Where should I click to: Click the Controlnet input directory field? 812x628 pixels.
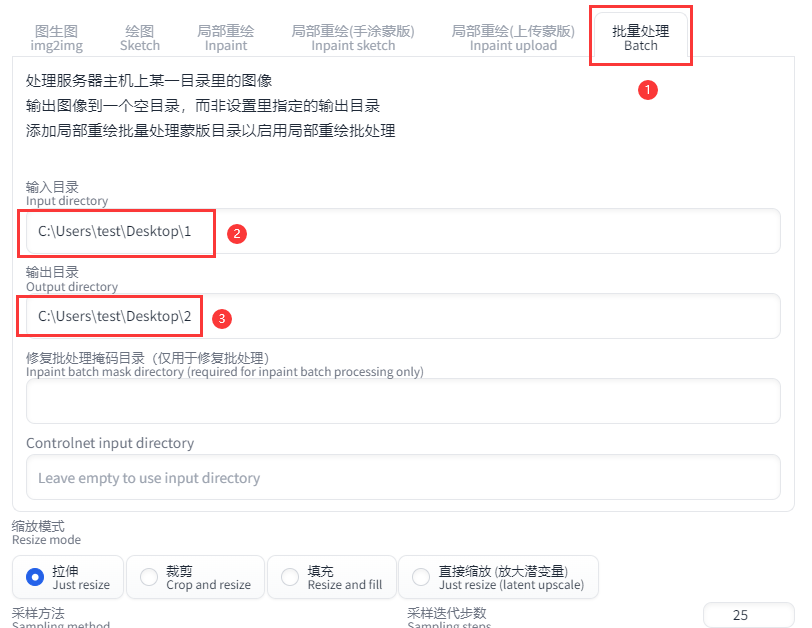point(403,477)
